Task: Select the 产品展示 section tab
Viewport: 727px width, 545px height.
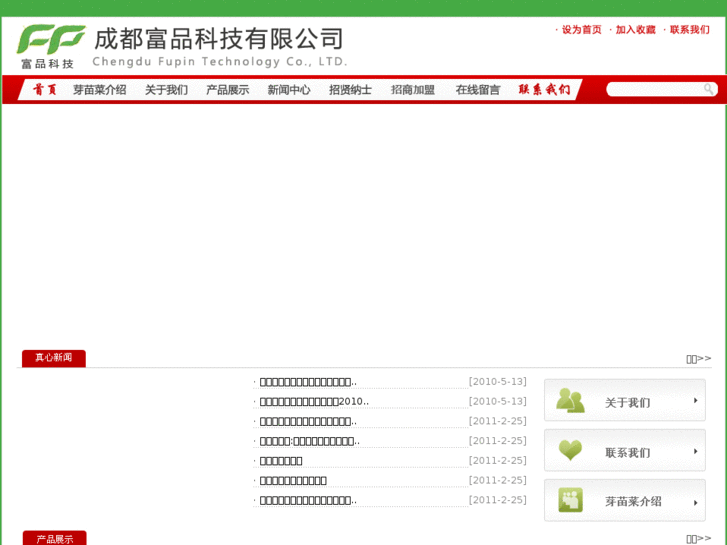Action: [54, 538]
